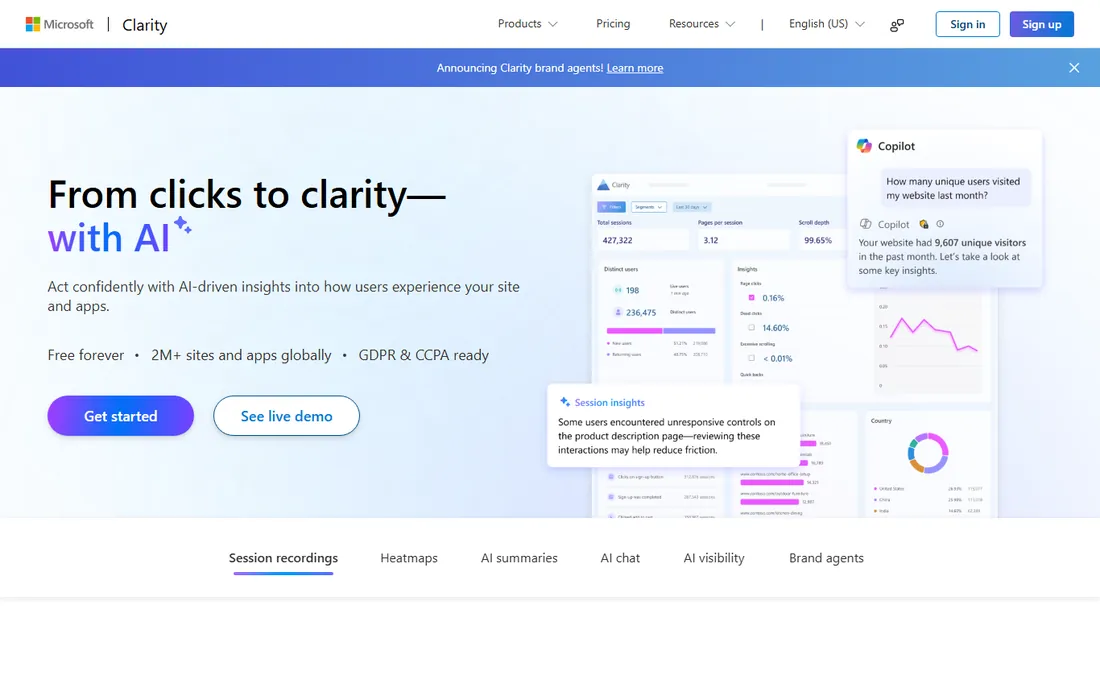Click the shield icon next to Copilot response
Screen dimensions: 1100x688
924,224
